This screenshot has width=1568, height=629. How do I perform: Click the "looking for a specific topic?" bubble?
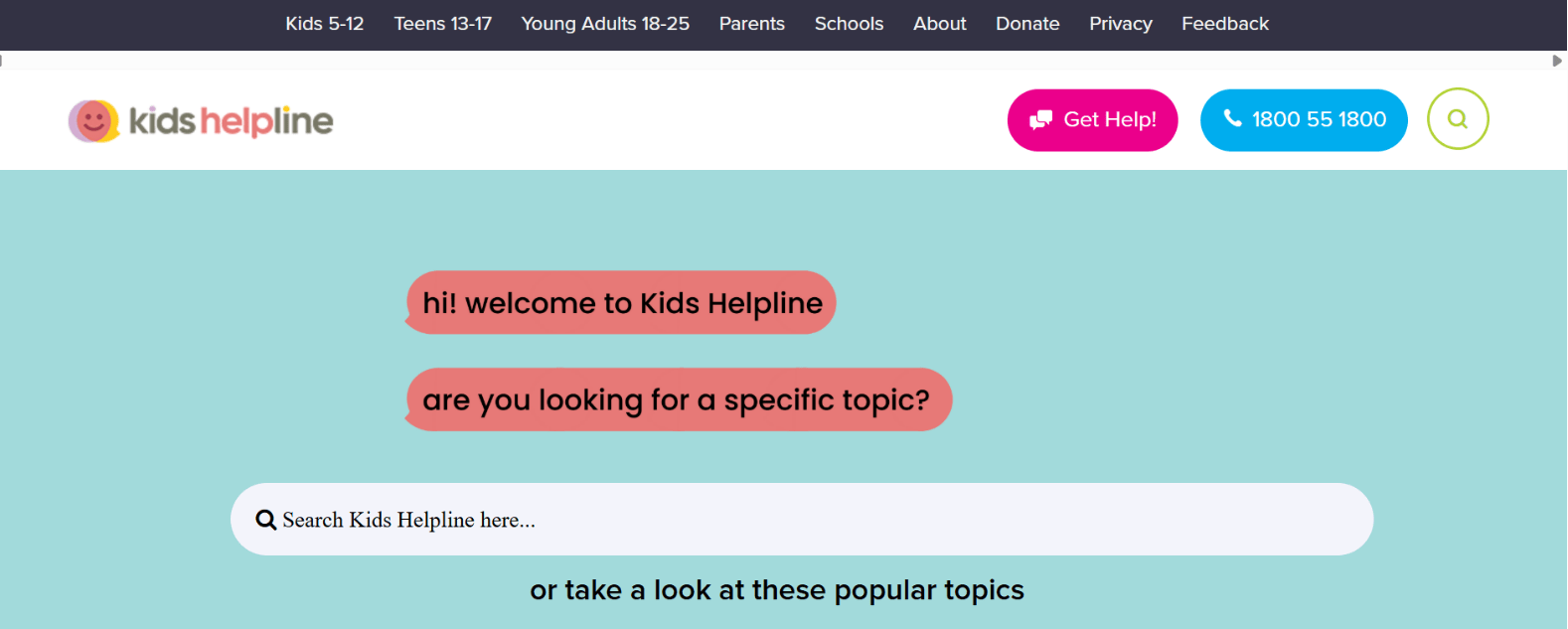678,399
